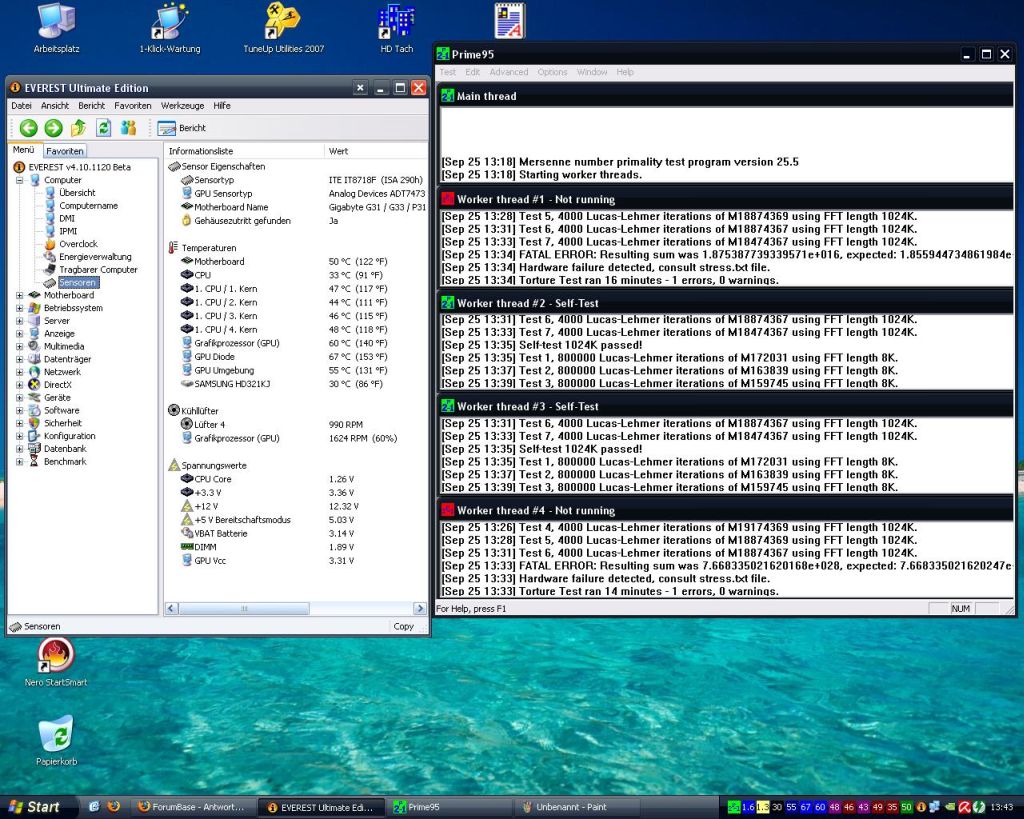This screenshot has width=1024, height=819.
Task: Open Arbeitsplatz desktop icon
Action: [x=57, y=29]
